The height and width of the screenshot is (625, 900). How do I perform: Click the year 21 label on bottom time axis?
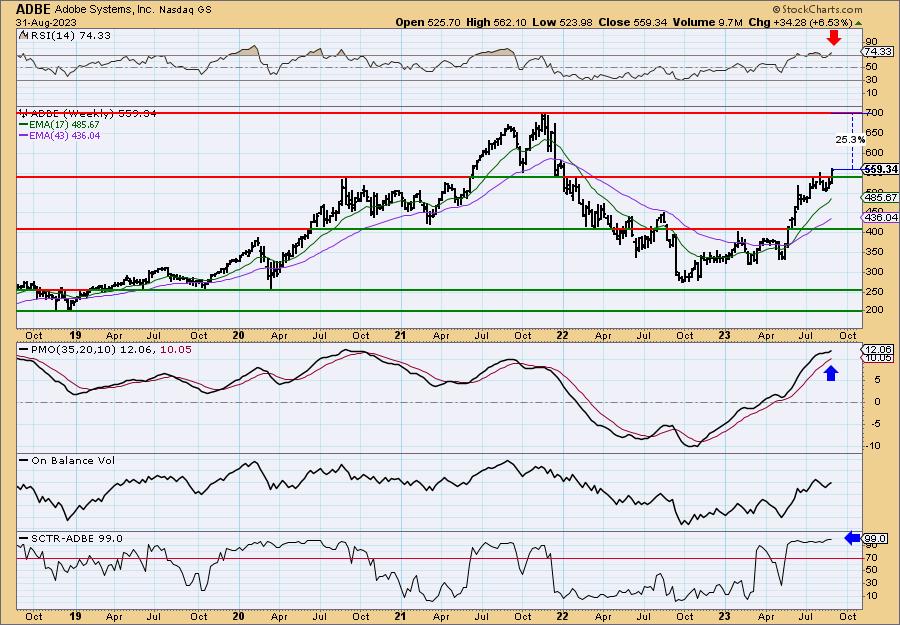401,616
